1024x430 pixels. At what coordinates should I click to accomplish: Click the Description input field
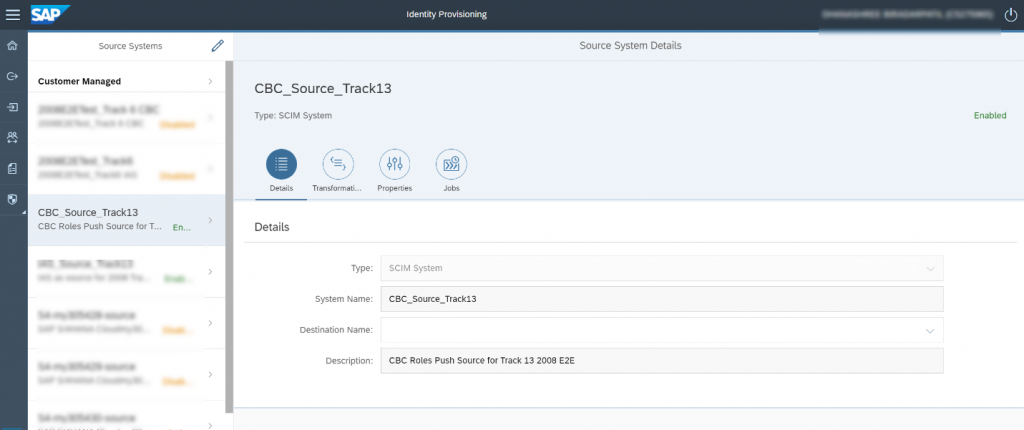point(662,360)
